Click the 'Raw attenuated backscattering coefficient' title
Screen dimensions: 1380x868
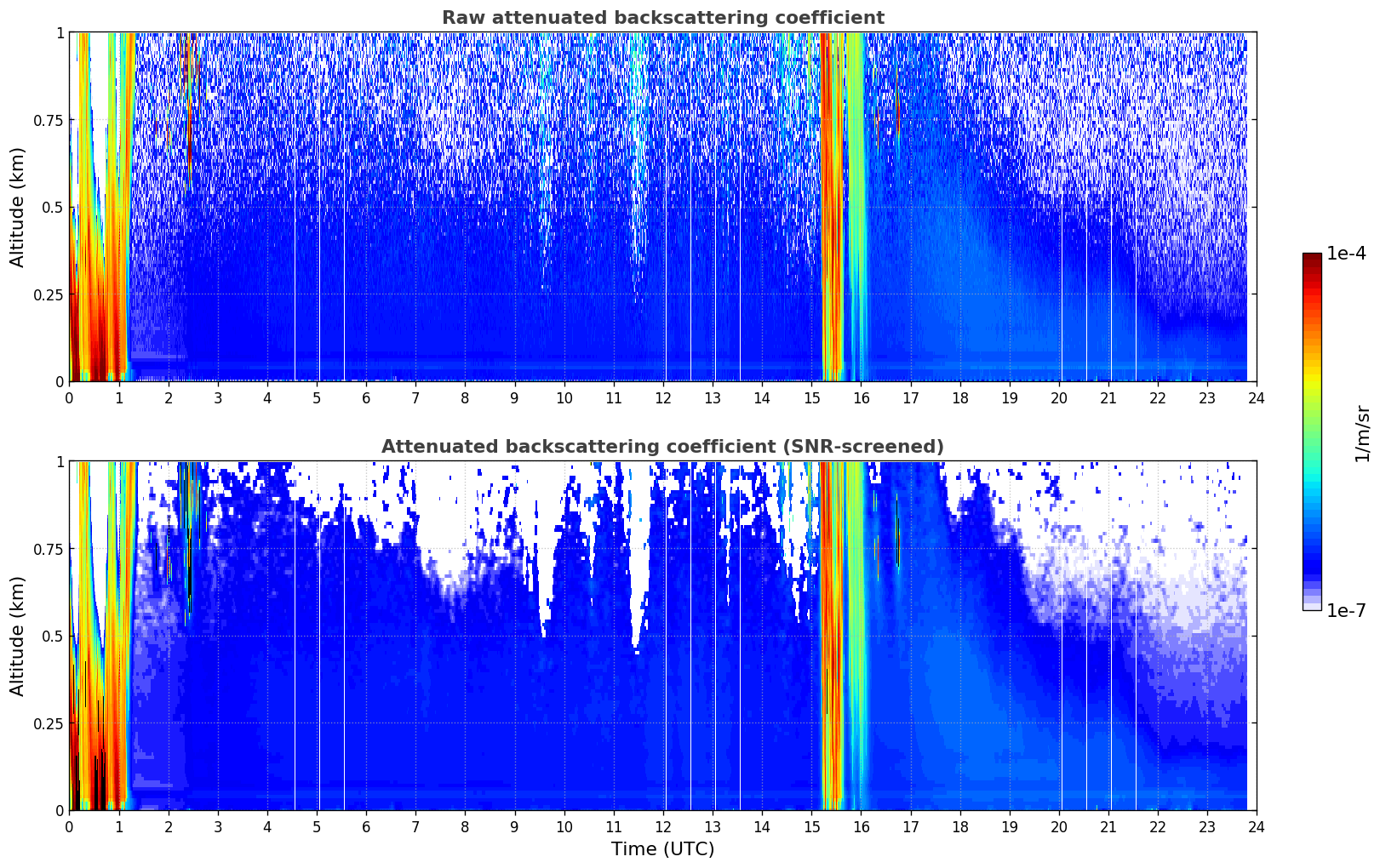[662, 18]
